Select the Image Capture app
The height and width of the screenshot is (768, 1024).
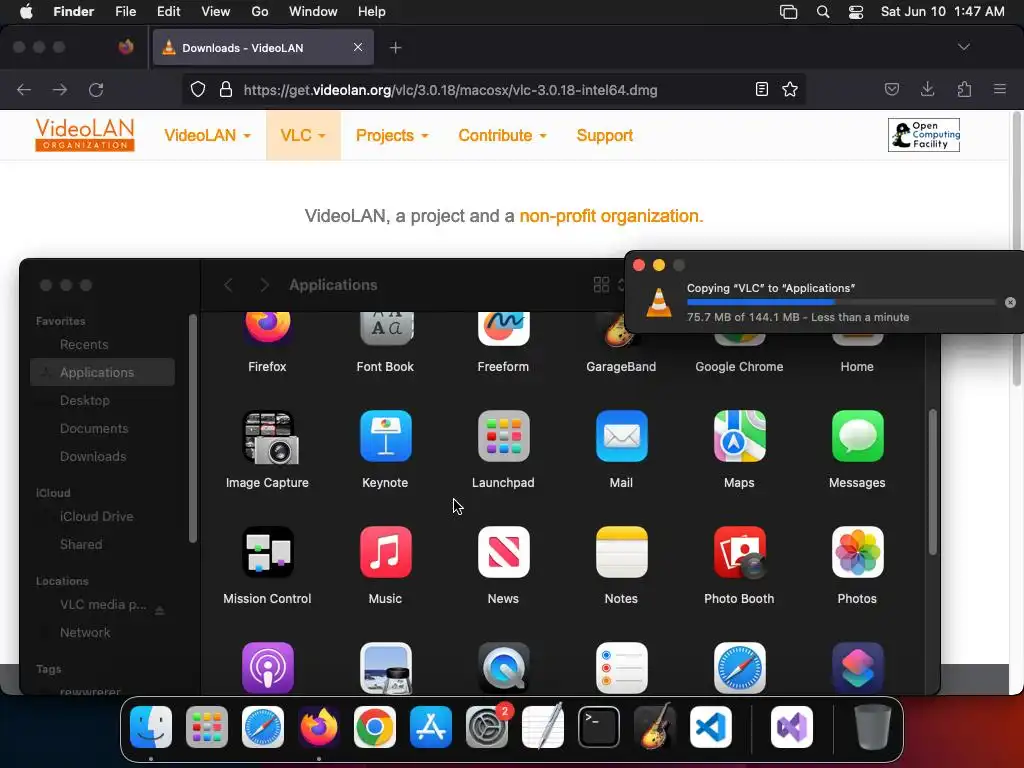click(x=268, y=437)
